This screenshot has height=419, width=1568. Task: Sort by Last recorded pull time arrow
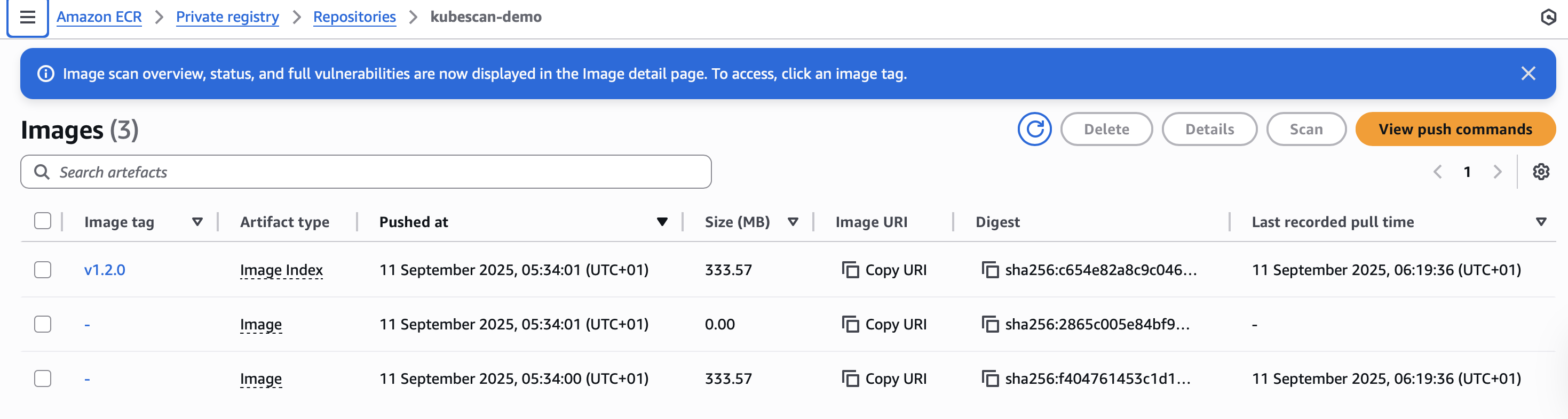pos(1541,222)
